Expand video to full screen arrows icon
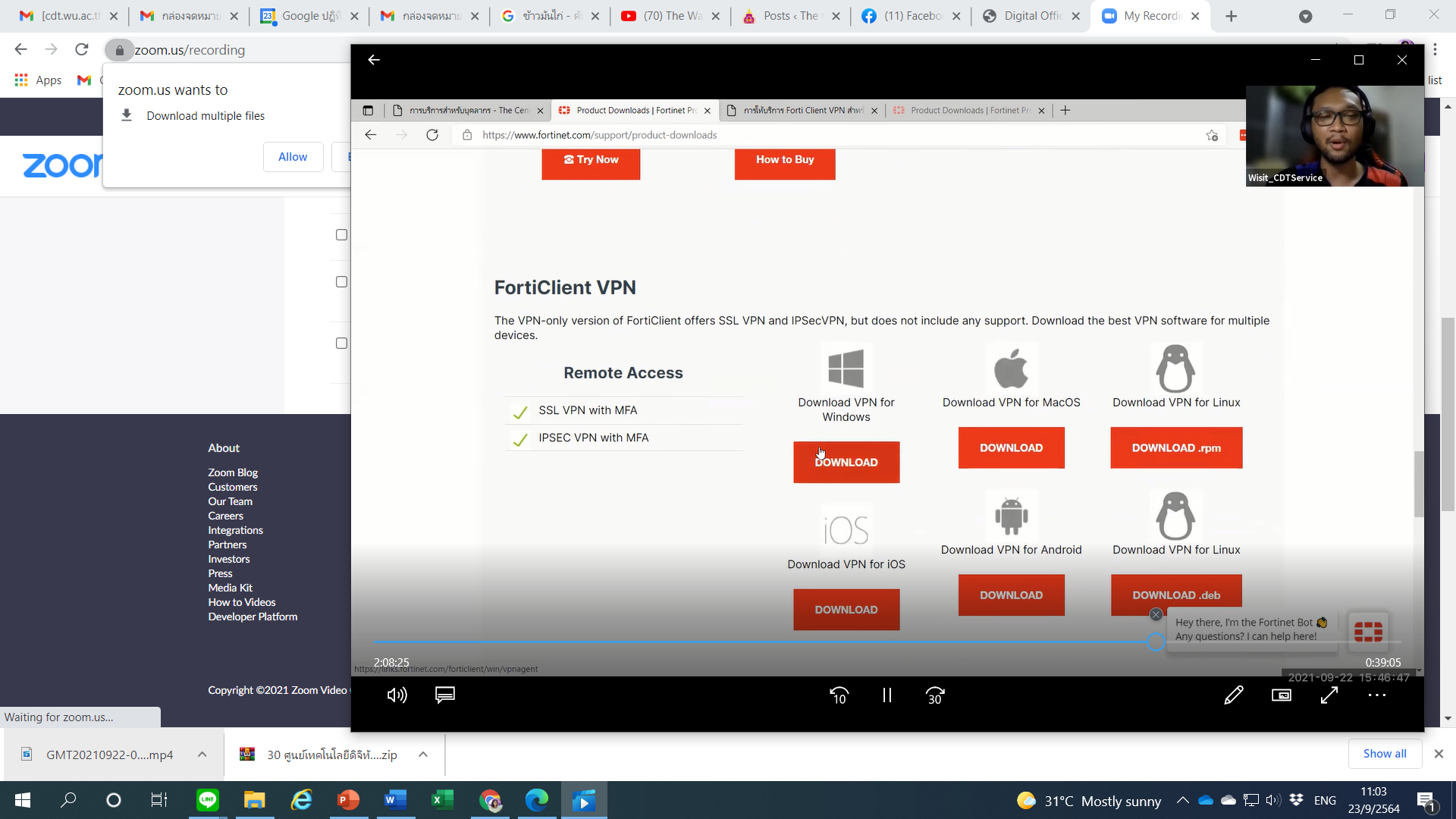 (x=1329, y=695)
